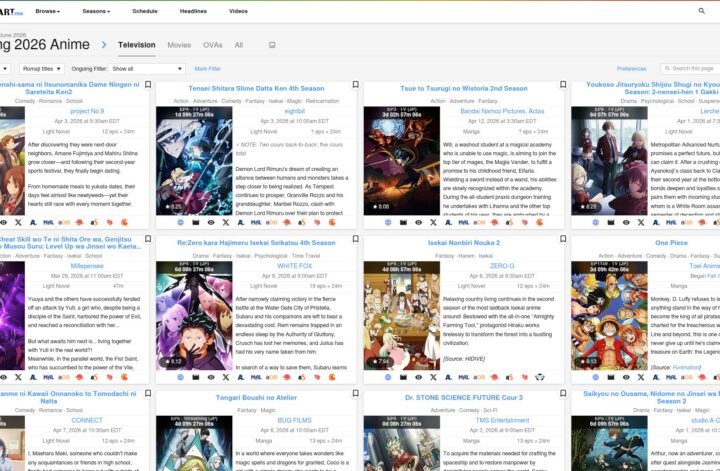The image size is (720, 471).
Task: Click the Search this page field
Action: [x=690, y=69]
